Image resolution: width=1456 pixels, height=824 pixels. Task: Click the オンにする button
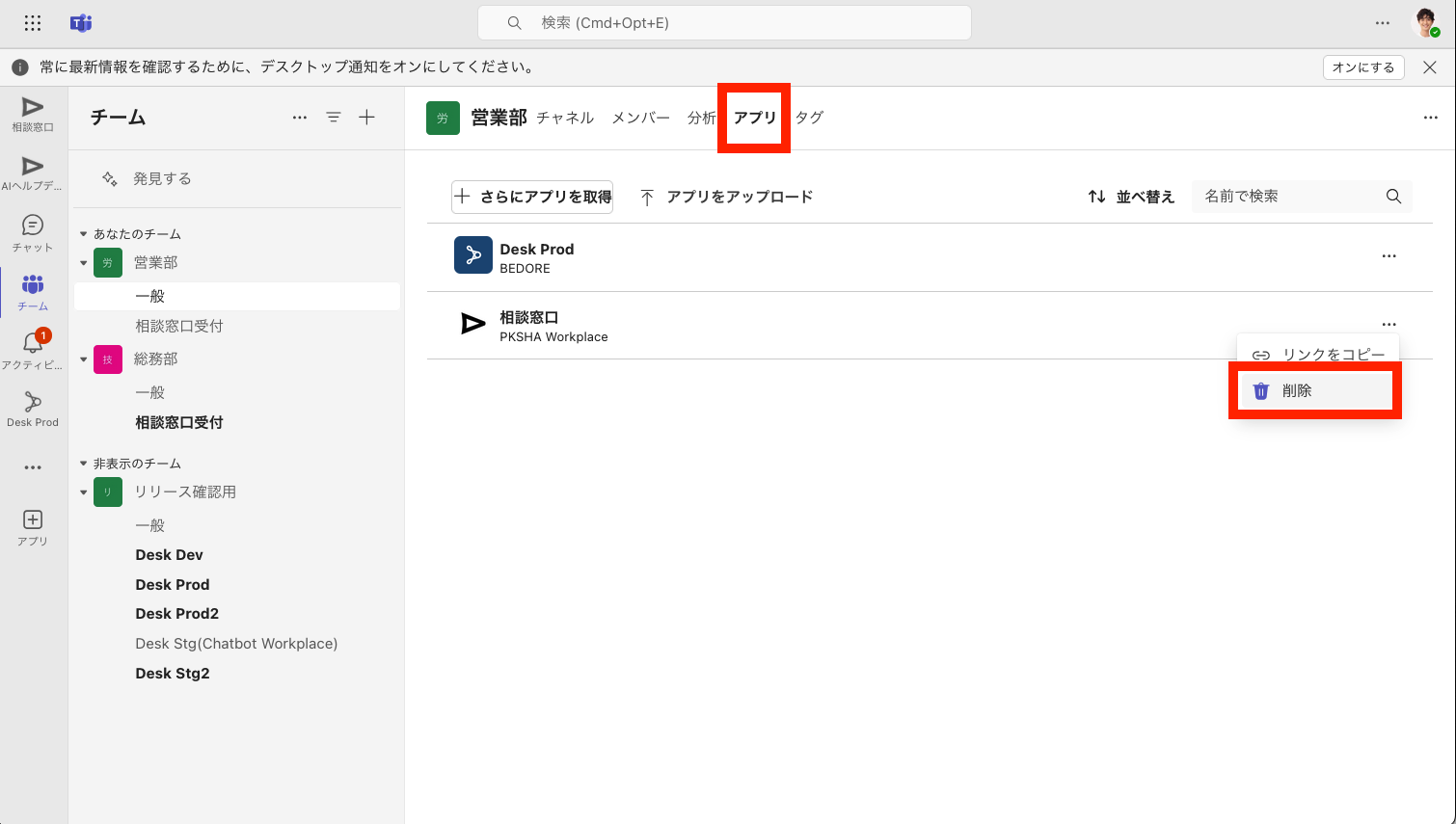pos(1363,67)
